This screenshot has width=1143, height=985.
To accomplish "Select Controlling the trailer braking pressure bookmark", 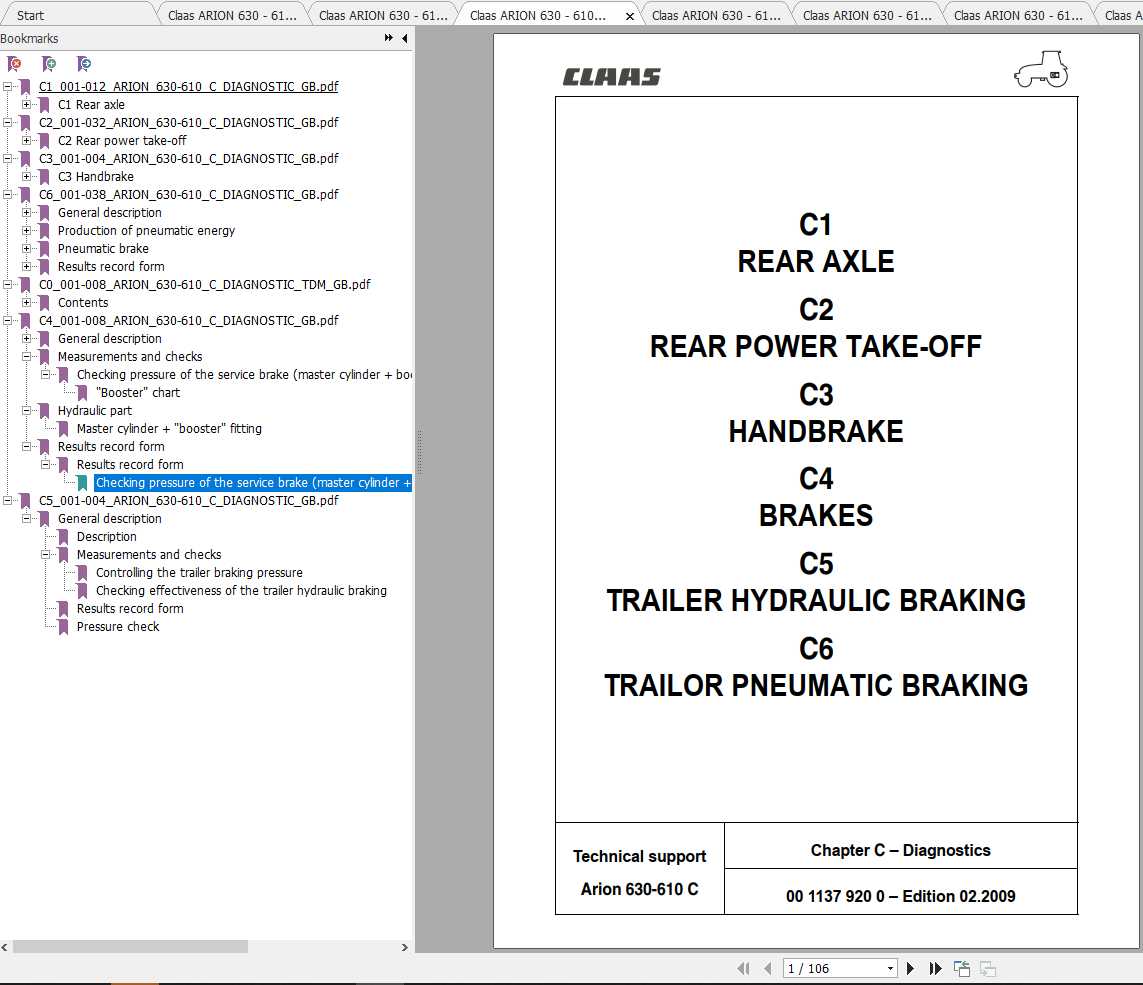I will click(199, 572).
